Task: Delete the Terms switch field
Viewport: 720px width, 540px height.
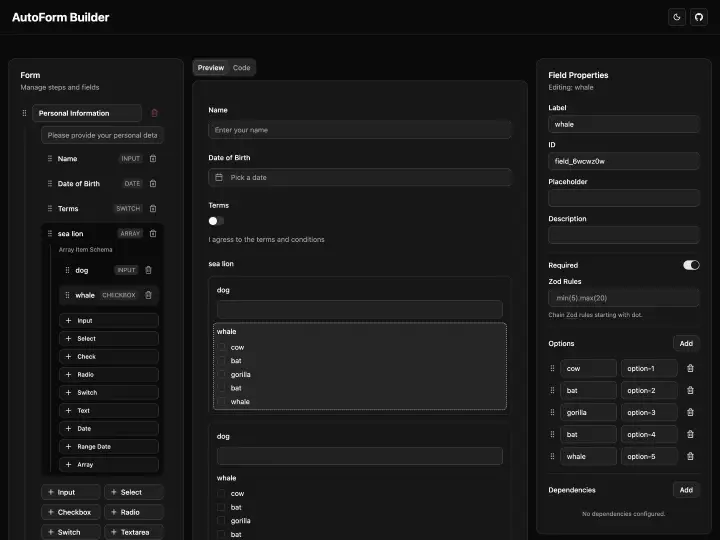Action: (x=153, y=208)
